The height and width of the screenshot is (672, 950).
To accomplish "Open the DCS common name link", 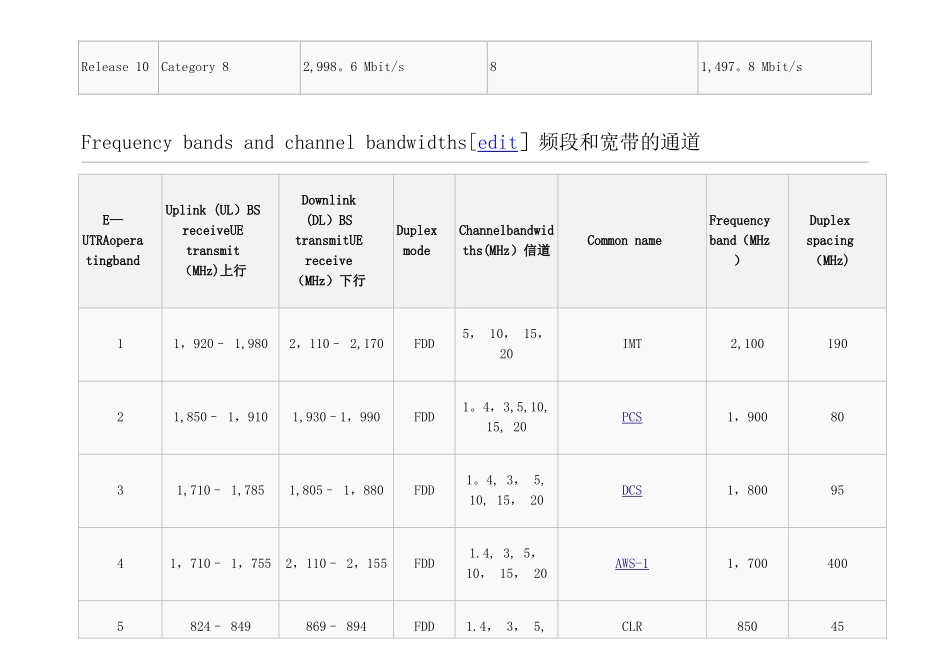I will coord(632,490).
